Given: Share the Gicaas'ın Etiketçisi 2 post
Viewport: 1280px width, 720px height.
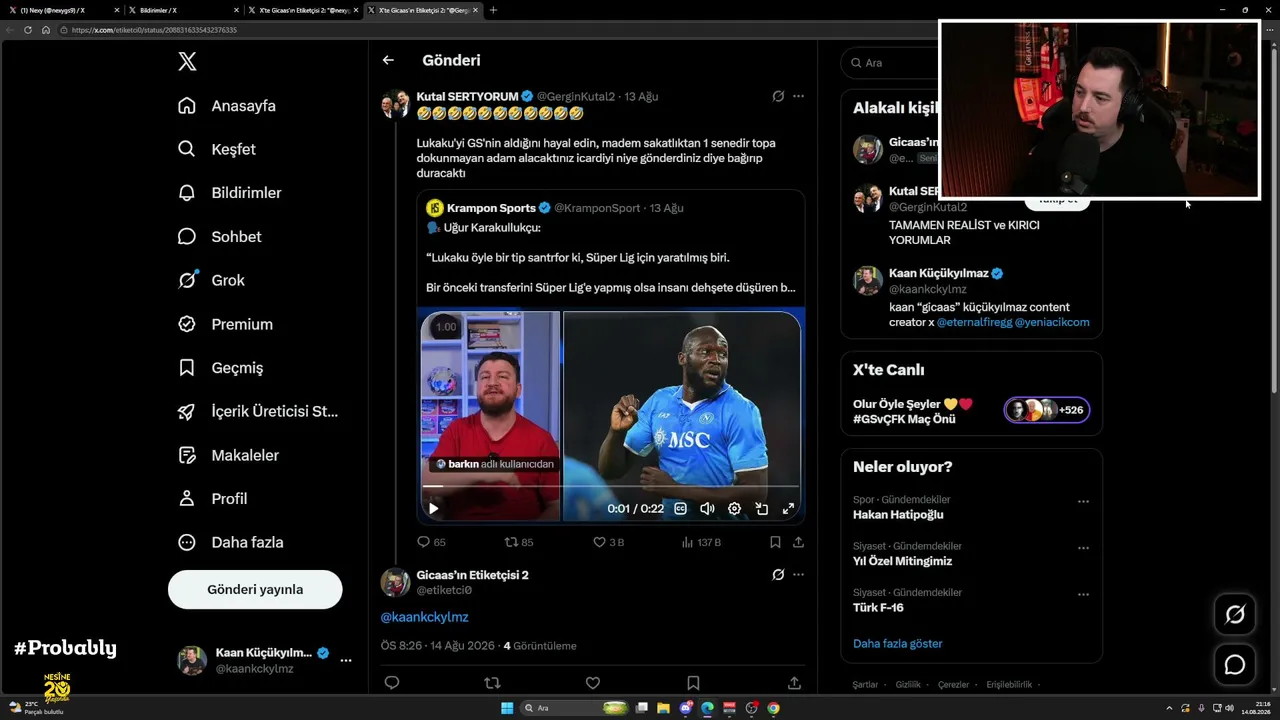Looking at the screenshot, I should 794,683.
